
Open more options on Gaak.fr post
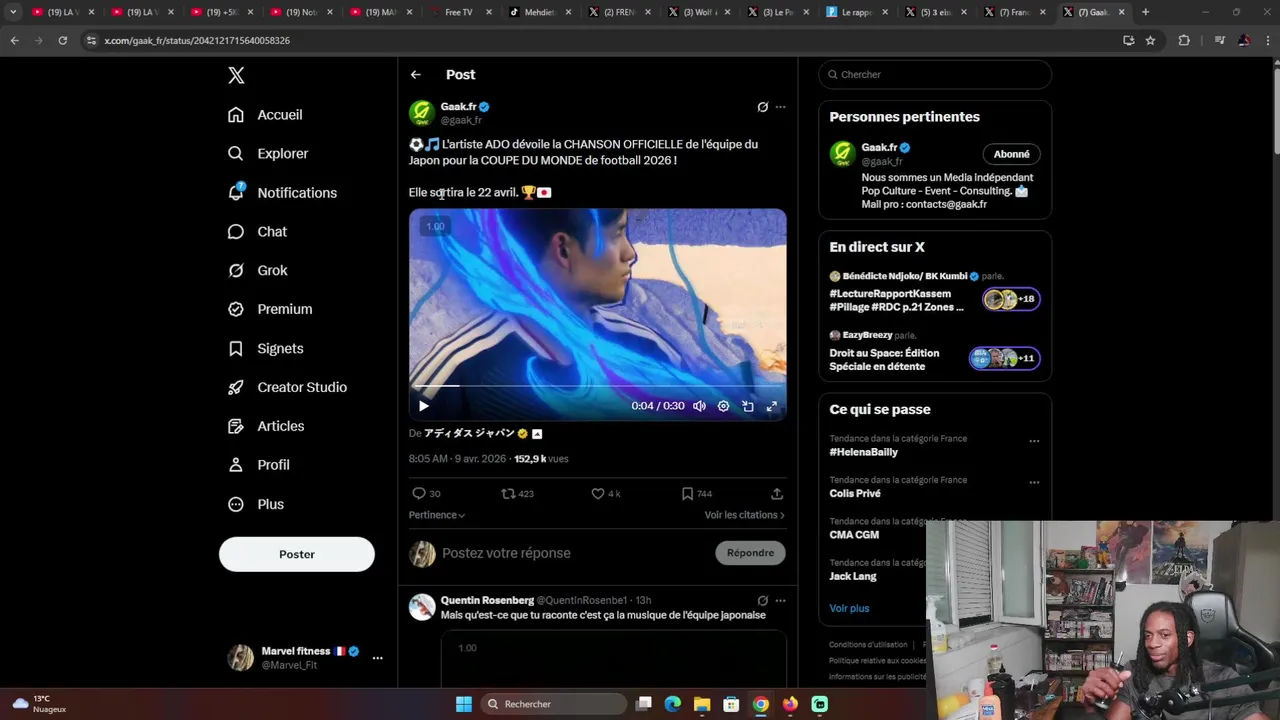[x=780, y=107]
